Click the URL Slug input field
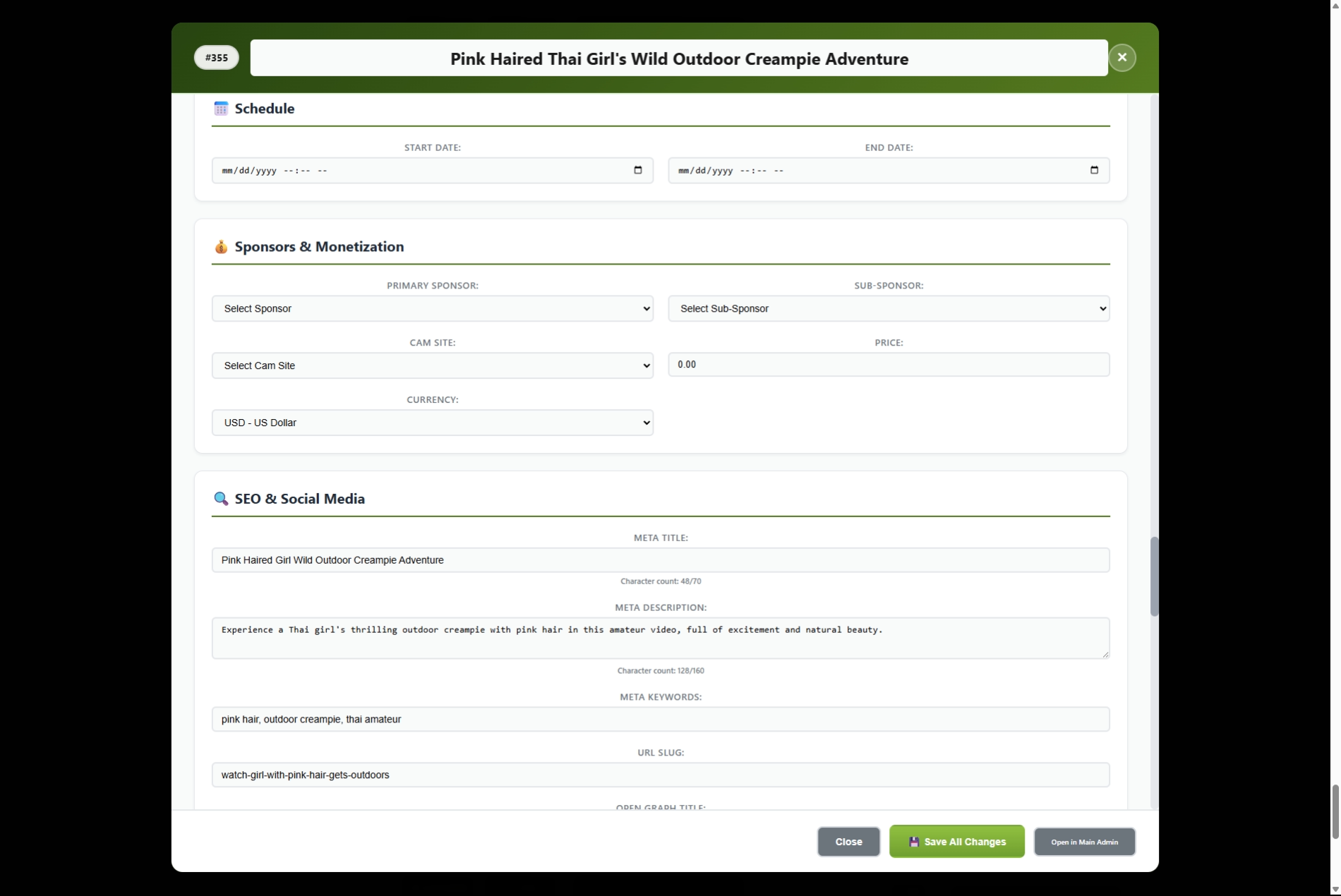This screenshot has height=896, width=1341. coord(661,775)
